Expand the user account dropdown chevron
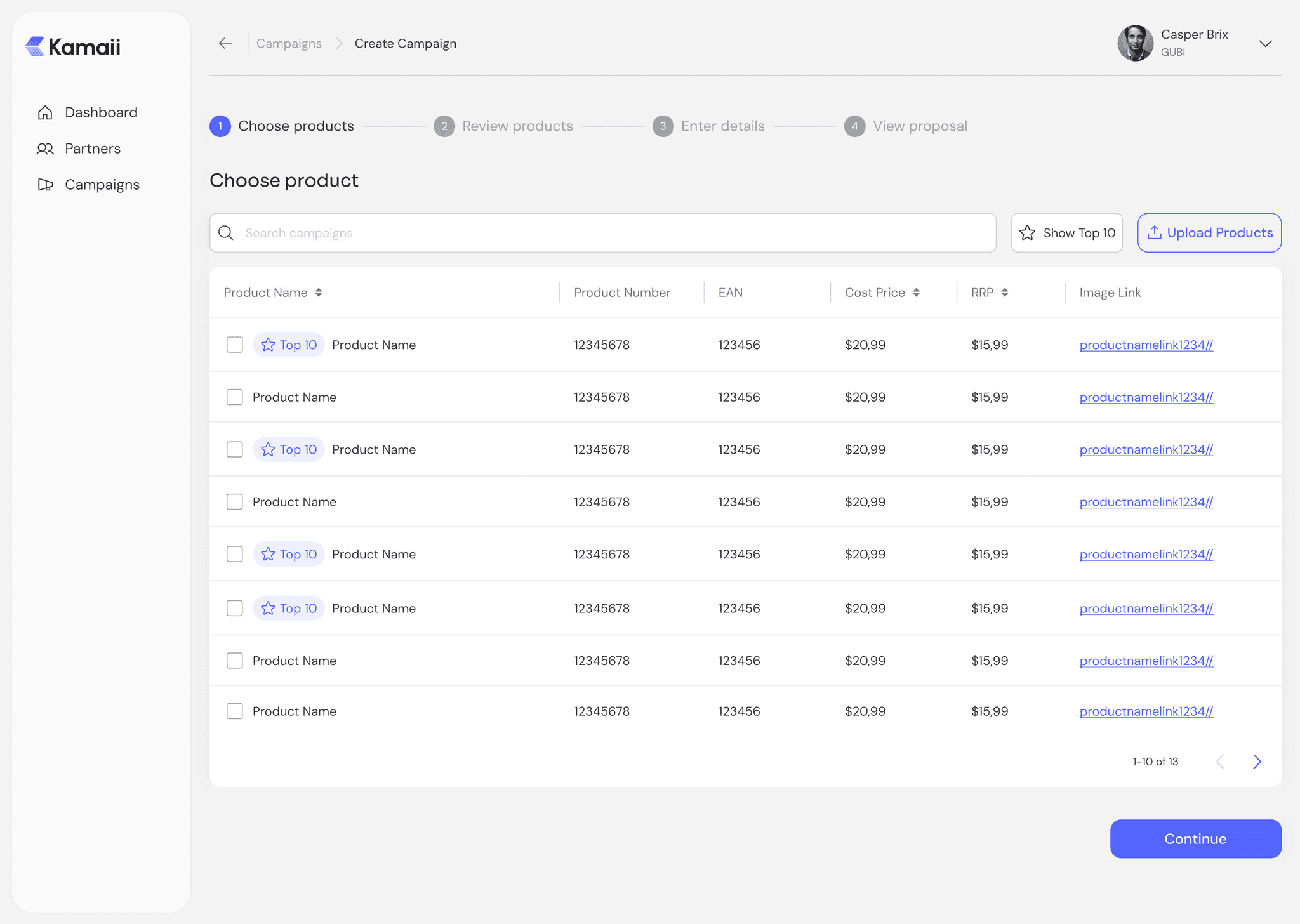This screenshot has width=1300, height=924. pyautogui.click(x=1265, y=44)
